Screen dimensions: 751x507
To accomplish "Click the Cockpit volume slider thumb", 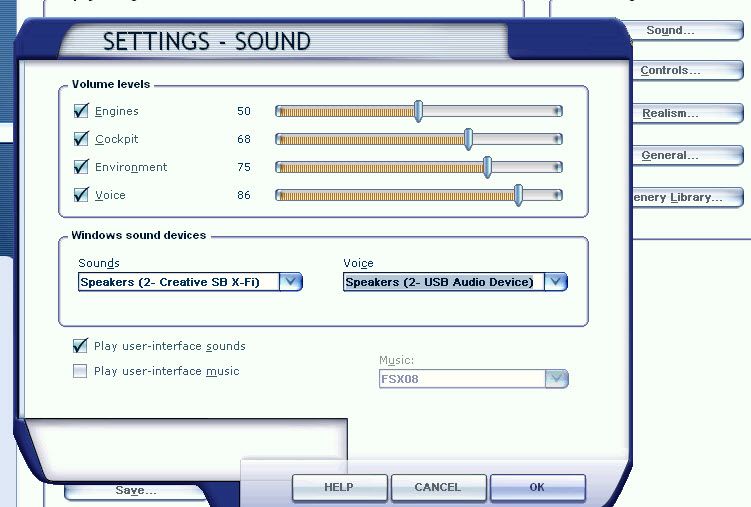I will (468, 139).
